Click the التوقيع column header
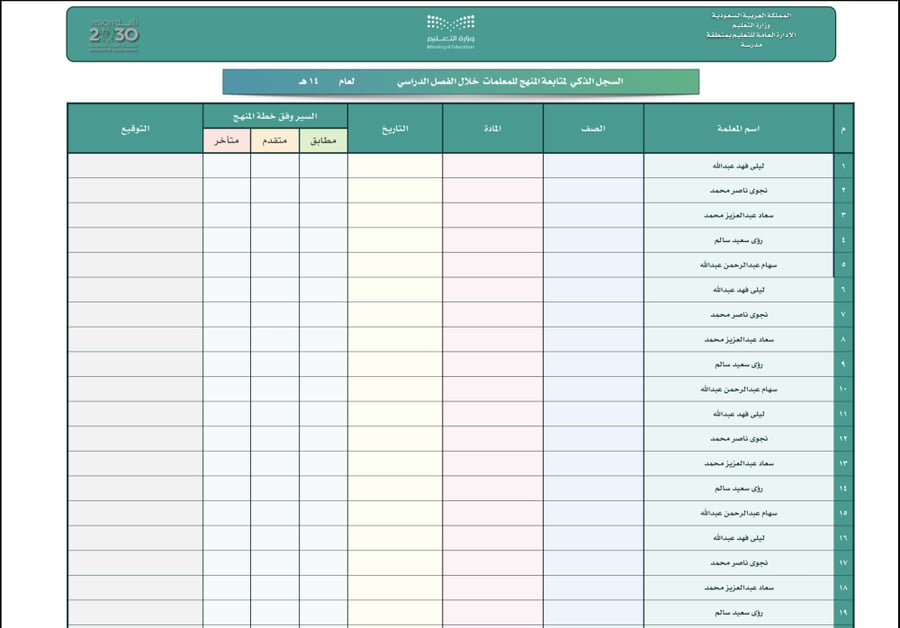Image resolution: width=900 pixels, height=628 pixels. (x=135, y=129)
